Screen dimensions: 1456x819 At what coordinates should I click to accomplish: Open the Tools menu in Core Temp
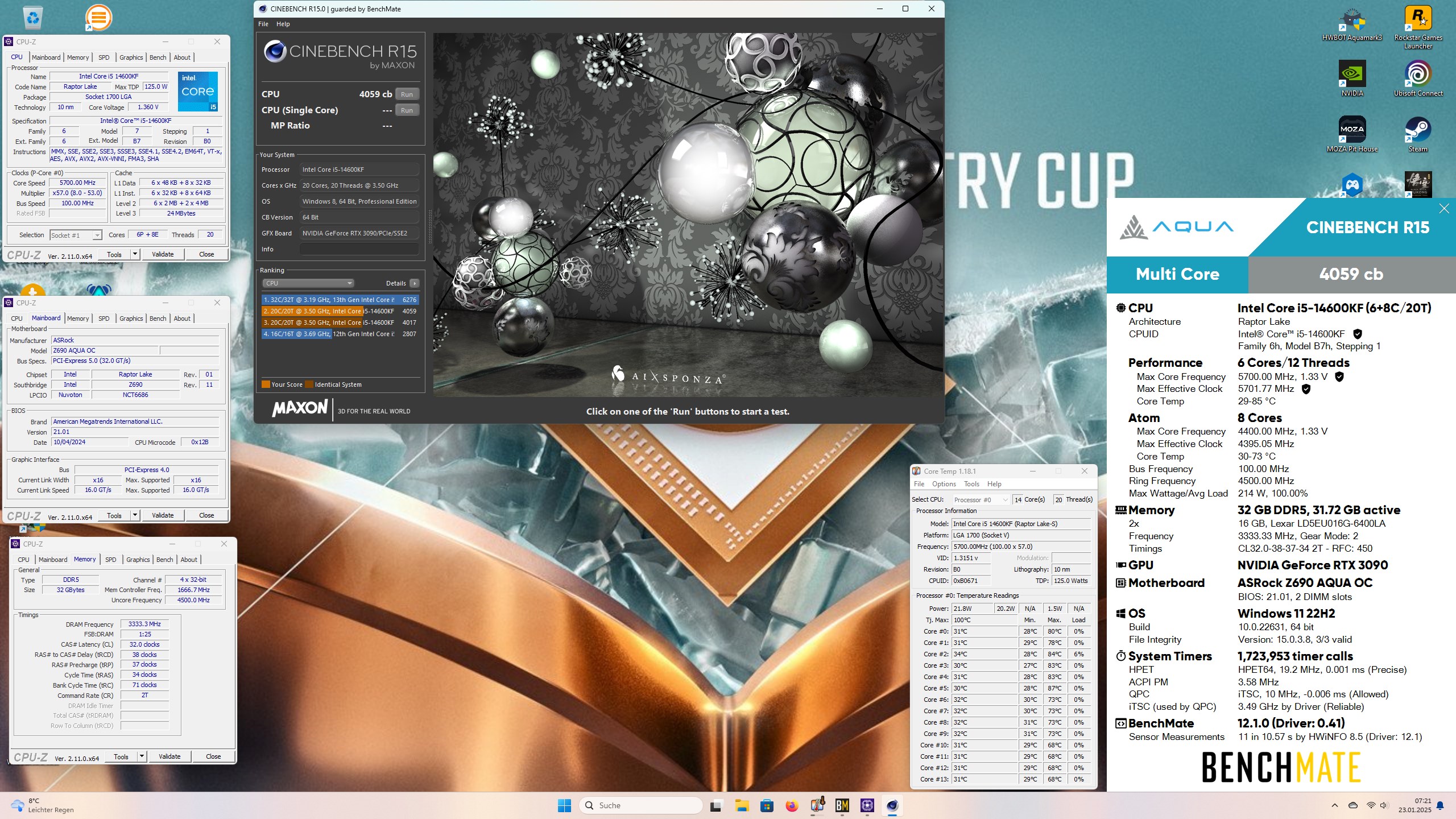pyautogui.click(x=971, y=484)
